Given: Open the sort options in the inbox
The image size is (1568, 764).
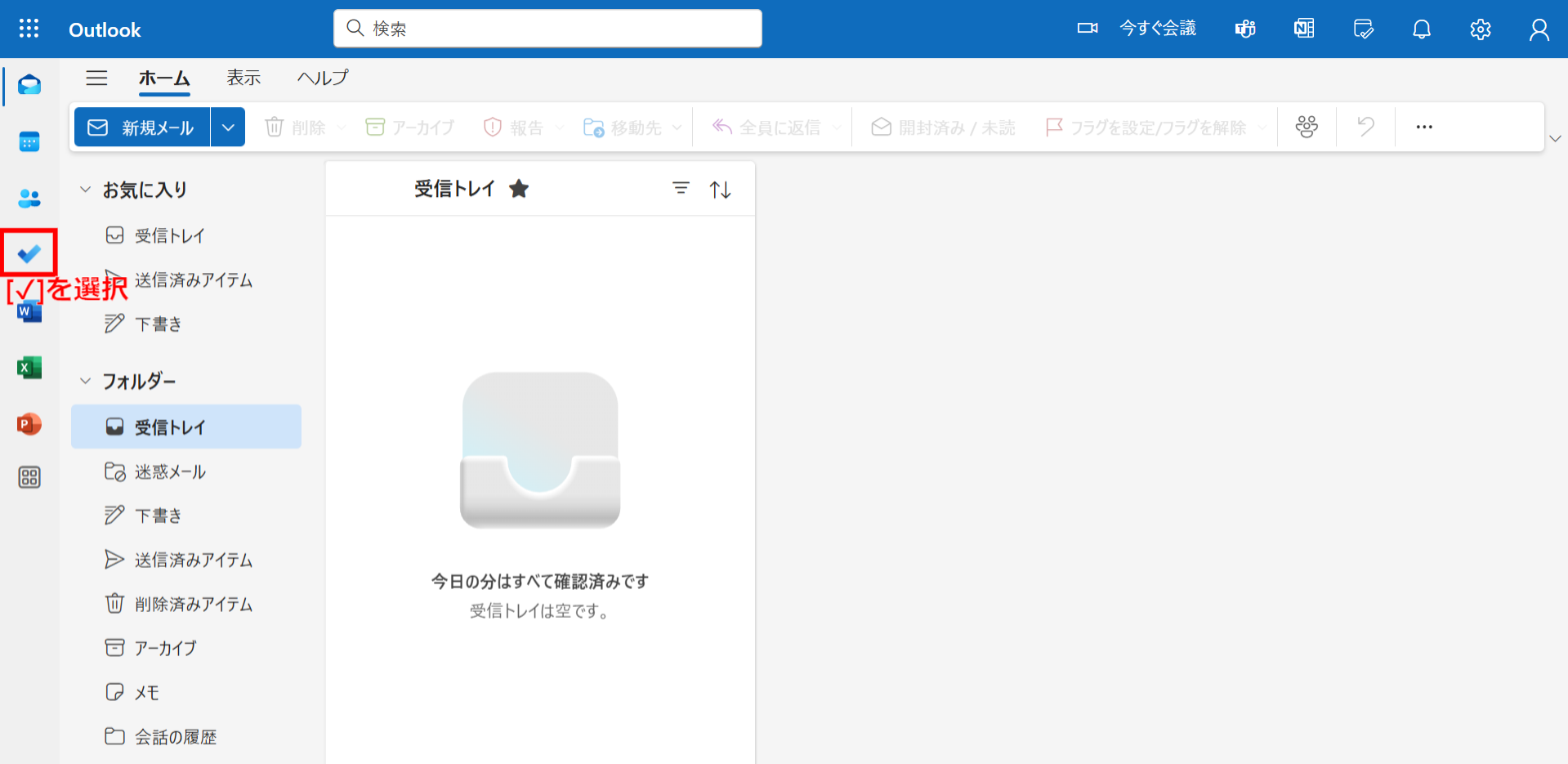Looking at the screenshot, I should pyautogui.click(x=720, y=188).
